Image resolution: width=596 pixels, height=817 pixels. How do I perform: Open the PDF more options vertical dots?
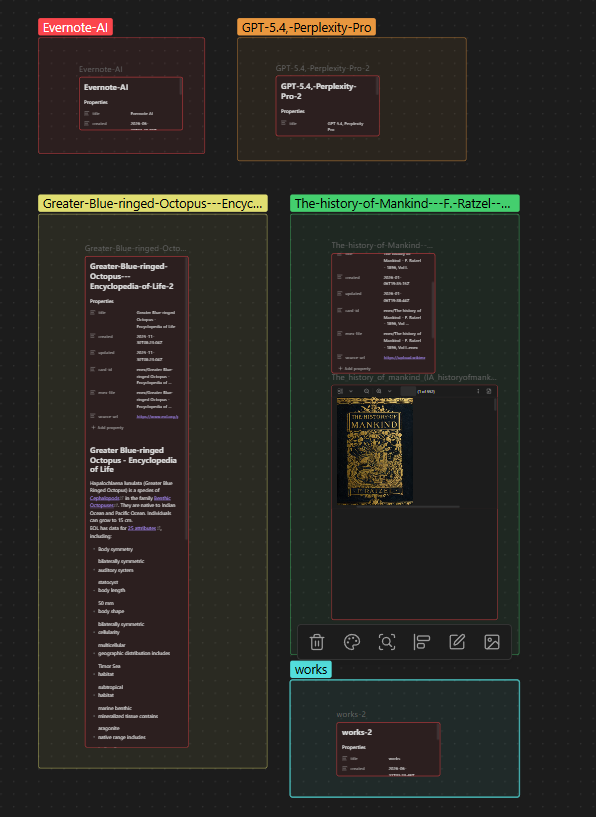[x=478, y=391]
